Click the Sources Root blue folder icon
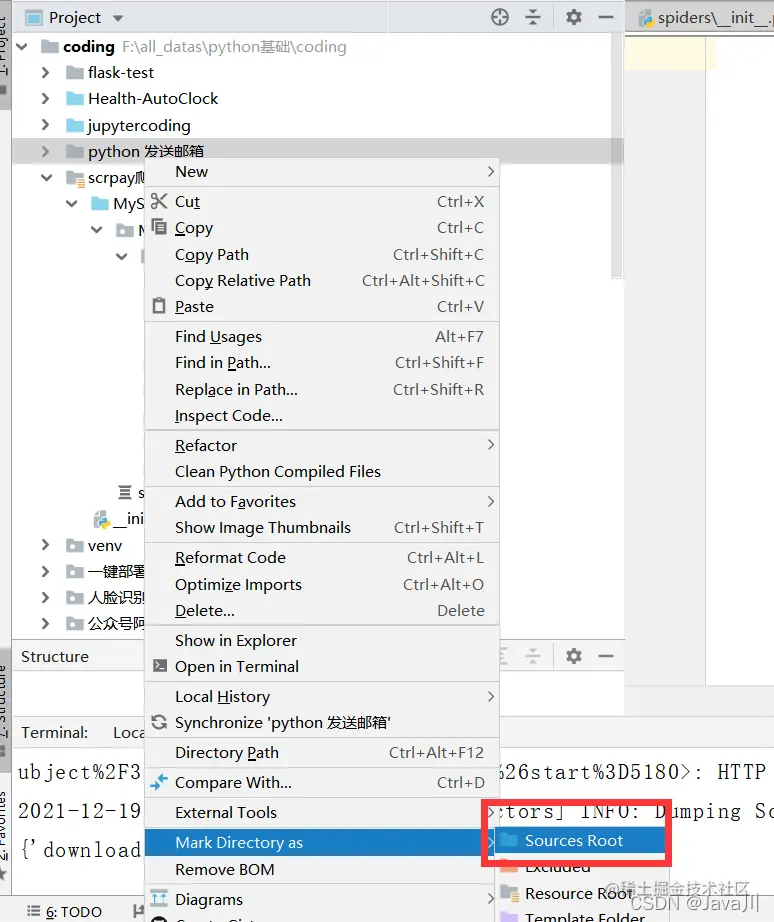The height and width of the screenshot is (922, 774). coord(508,840)
